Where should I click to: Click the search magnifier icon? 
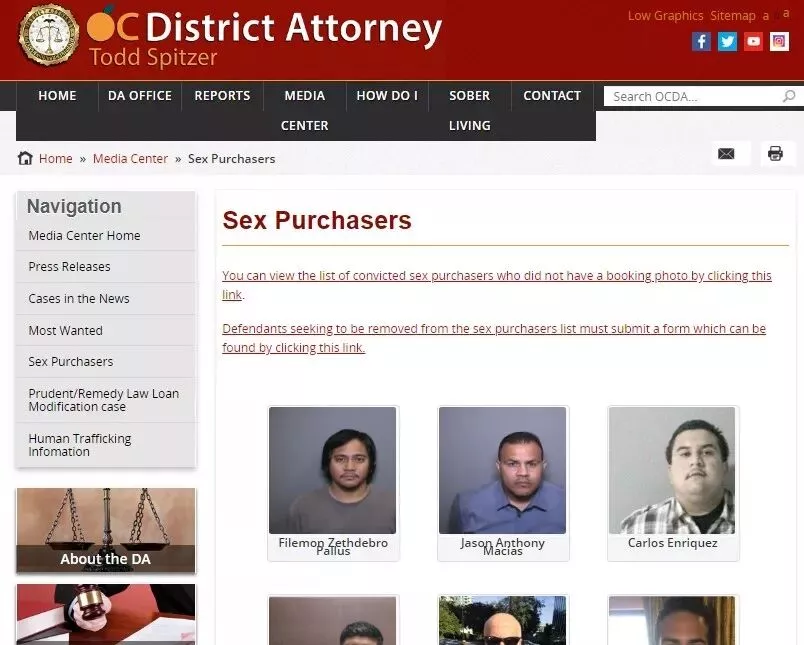789,96
